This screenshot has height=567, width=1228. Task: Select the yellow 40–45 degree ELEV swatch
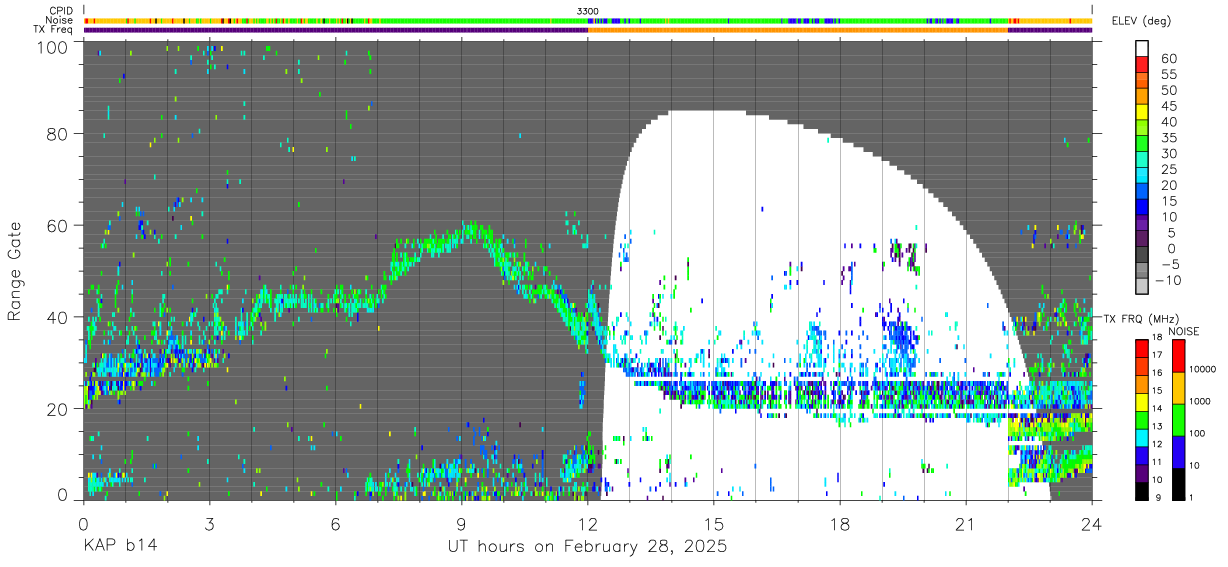[1142, 113]
